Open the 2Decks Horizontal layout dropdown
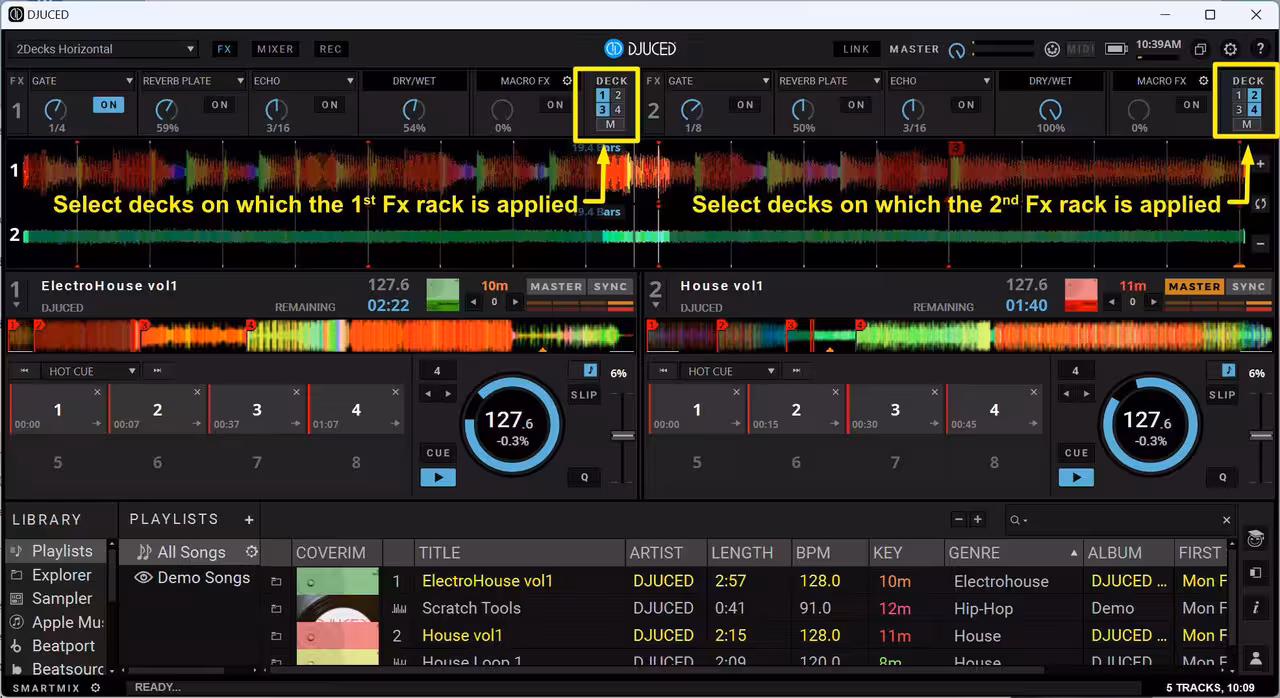This screenshot has height=698, width=1280. [x=104, y=49]
